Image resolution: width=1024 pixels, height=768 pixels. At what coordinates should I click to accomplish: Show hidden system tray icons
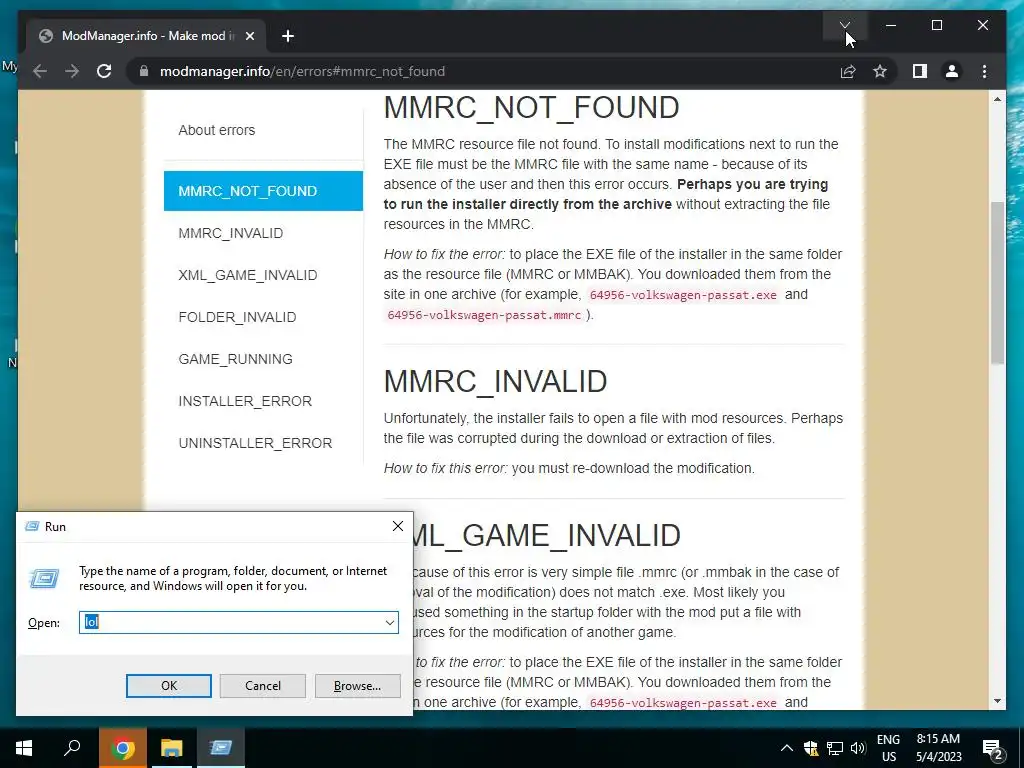pyautogui.click(x=787, y=748)
